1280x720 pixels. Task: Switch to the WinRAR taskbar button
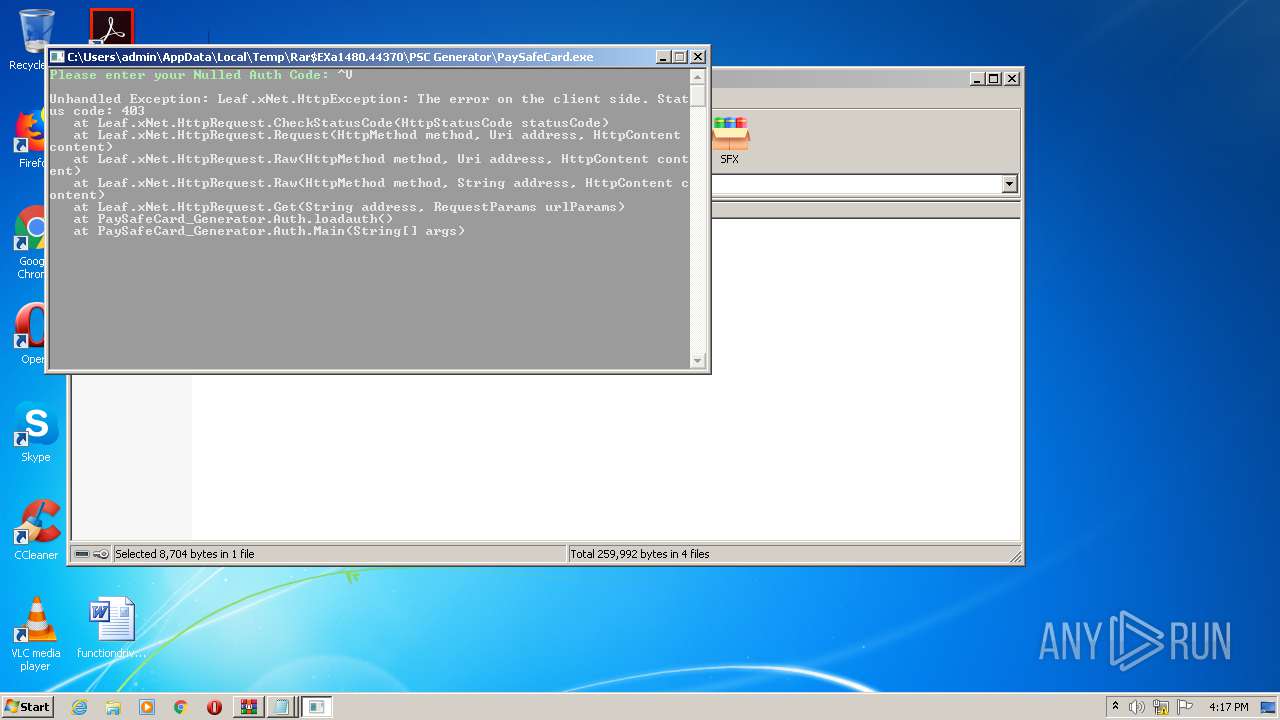(x=248, y=707)
